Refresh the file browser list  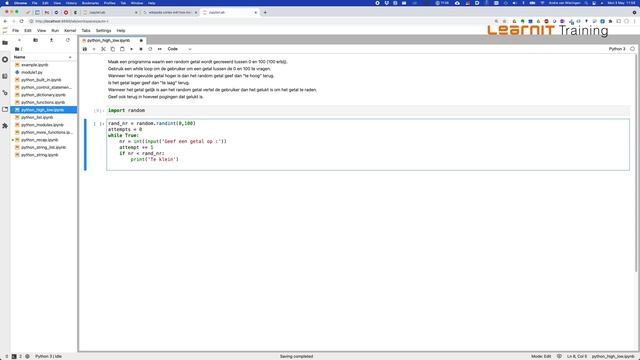(68, 40)
